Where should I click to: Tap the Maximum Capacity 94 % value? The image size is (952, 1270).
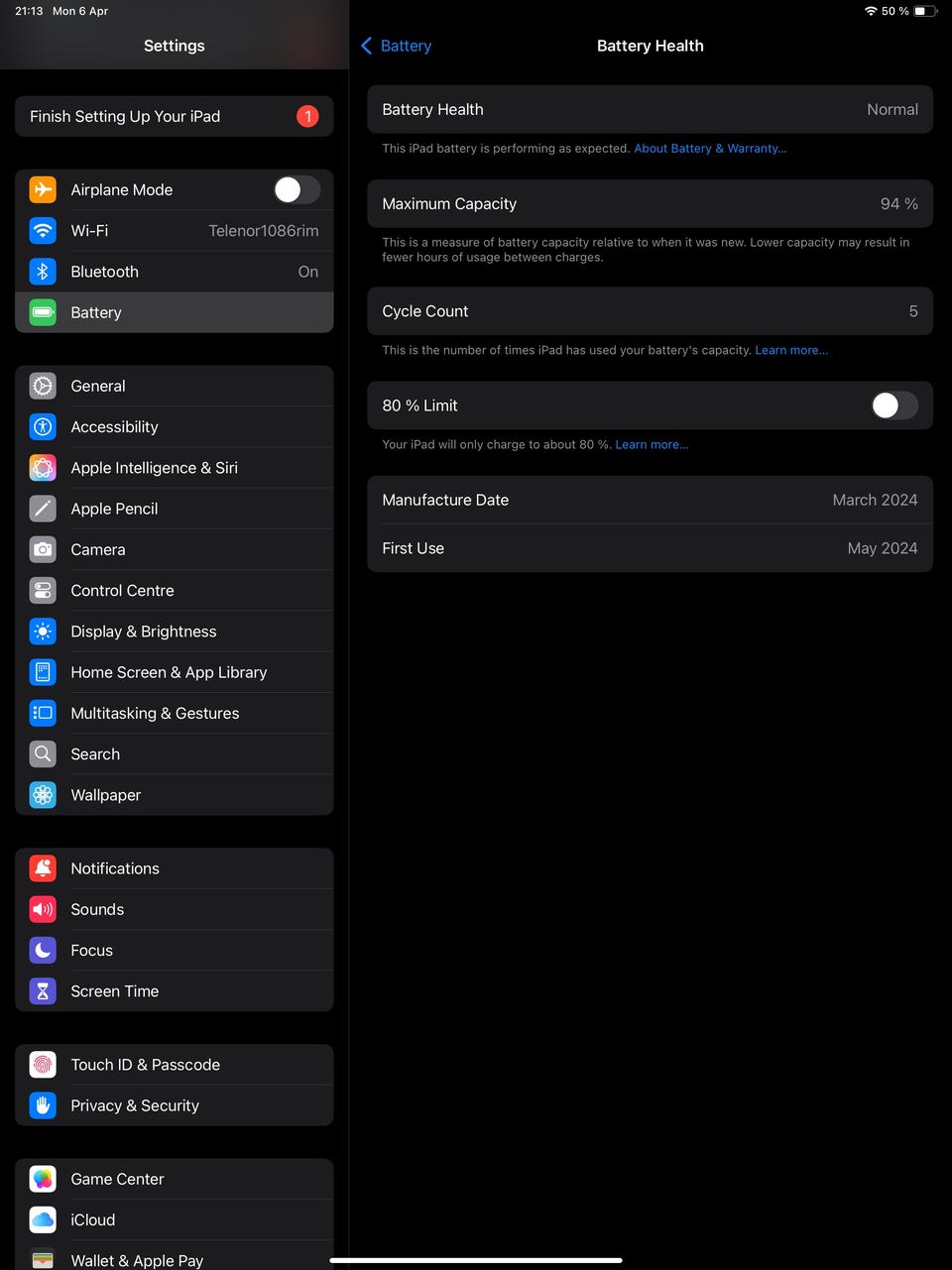tap(899, 203)
